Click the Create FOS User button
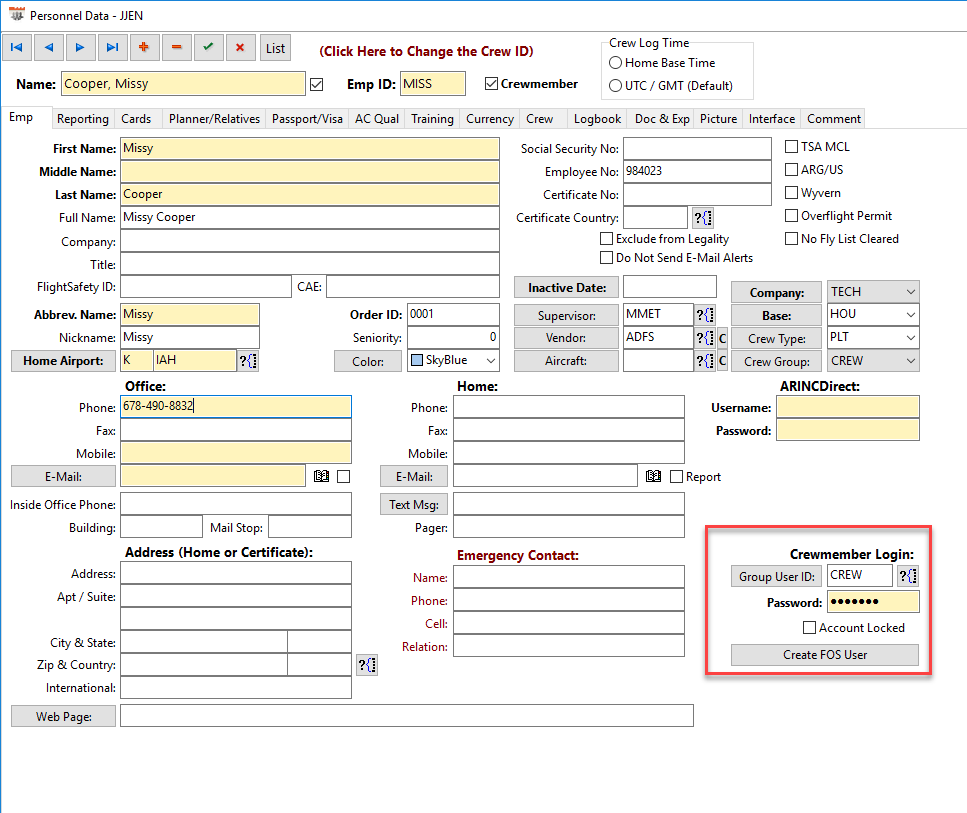 coord(824,655)
